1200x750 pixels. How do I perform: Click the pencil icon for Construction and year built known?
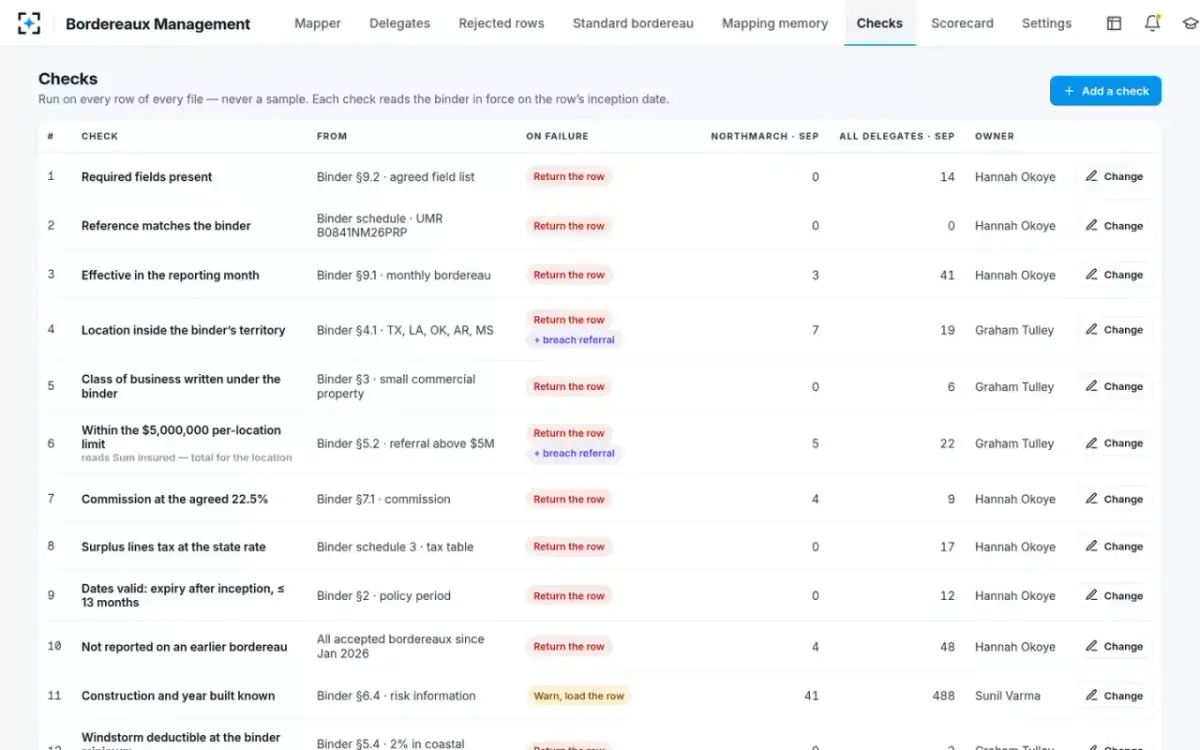(x=1092, y=696)
